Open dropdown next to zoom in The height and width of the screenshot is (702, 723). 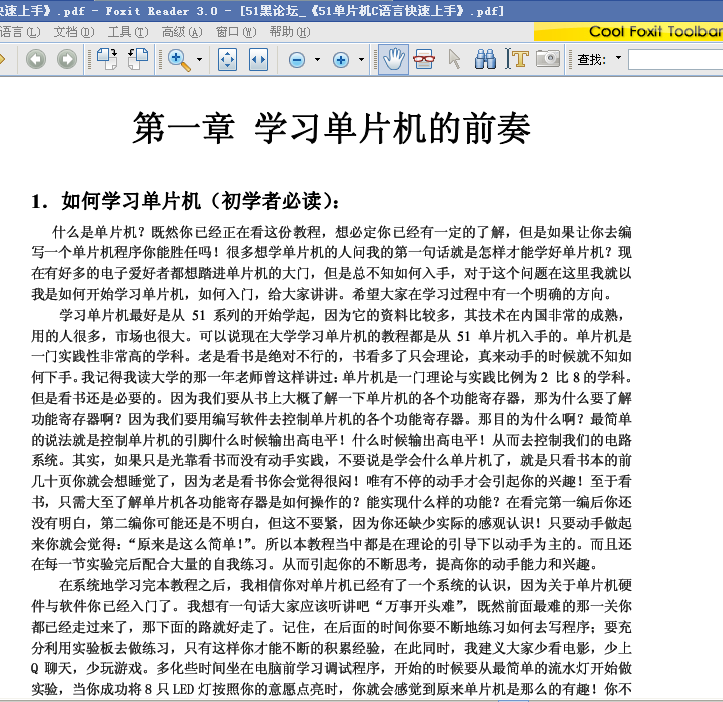361,59
